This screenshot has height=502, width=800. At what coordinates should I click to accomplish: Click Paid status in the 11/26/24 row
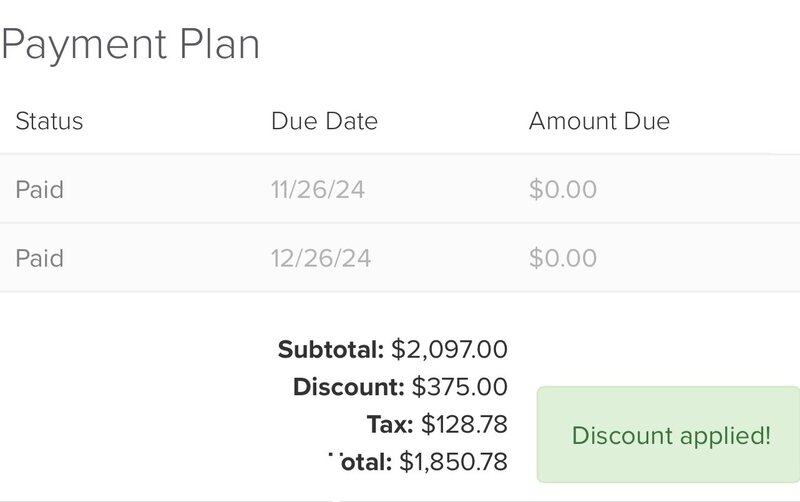(39, 189)
